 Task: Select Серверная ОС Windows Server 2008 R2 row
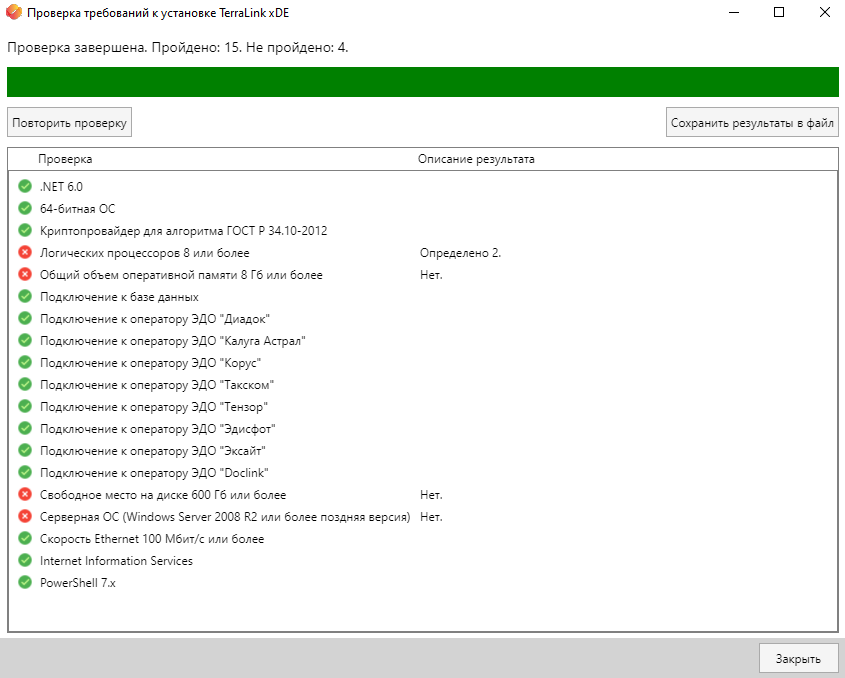[x=225, y=517]
